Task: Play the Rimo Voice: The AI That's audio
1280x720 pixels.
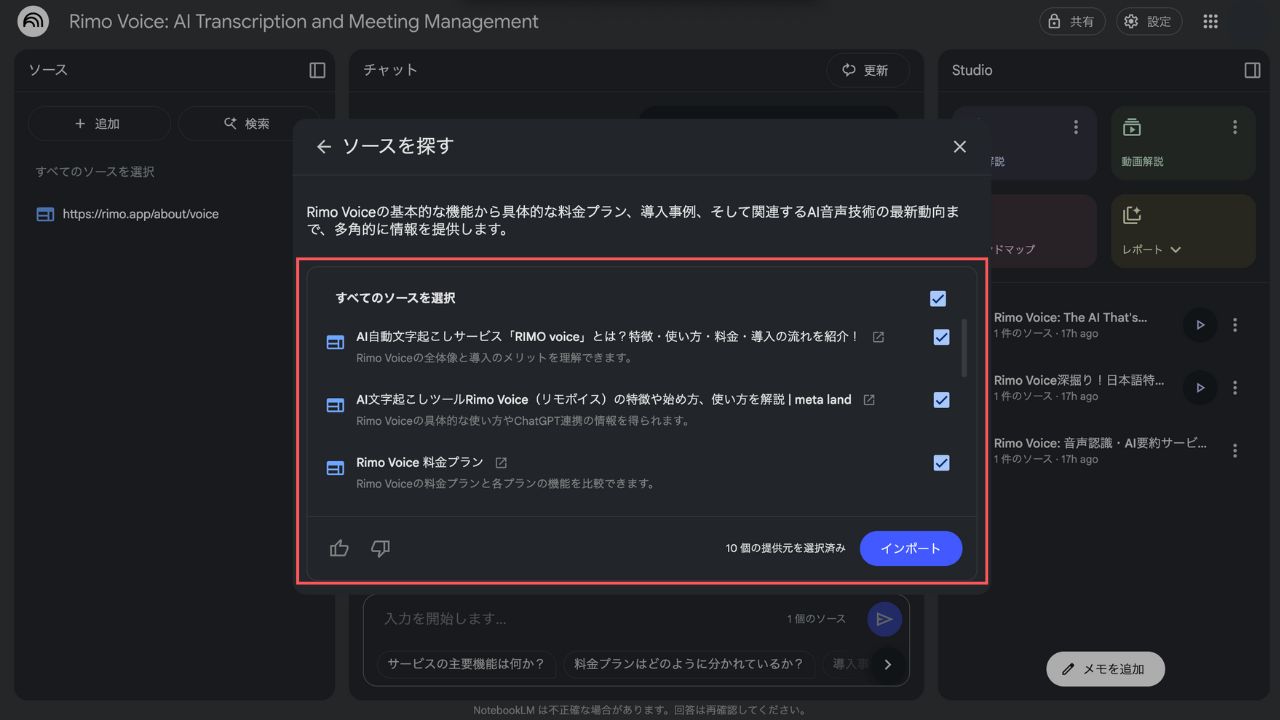Action: click(x=1199, y=325)
